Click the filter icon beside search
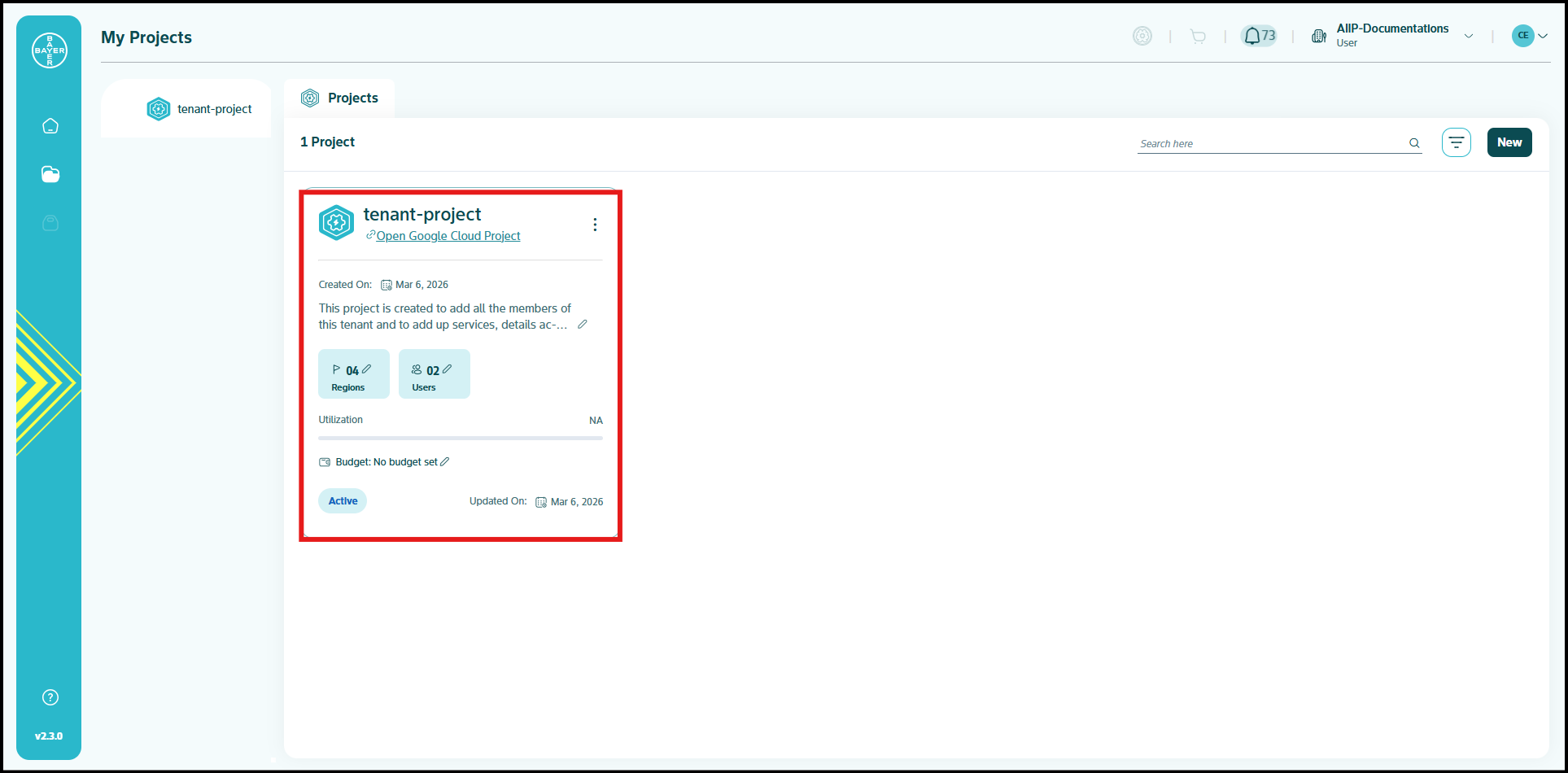Viewport: 1568px width, 773px height. (x=1456, y=142)
